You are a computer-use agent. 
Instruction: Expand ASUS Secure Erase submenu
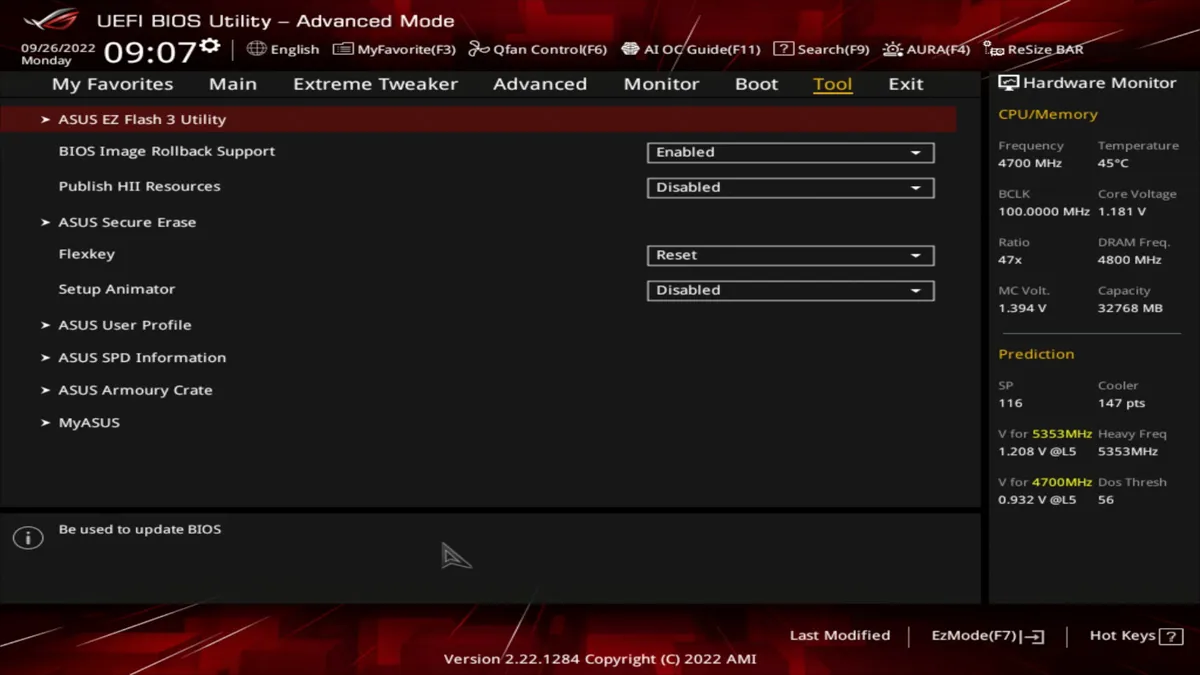[127, 222]
